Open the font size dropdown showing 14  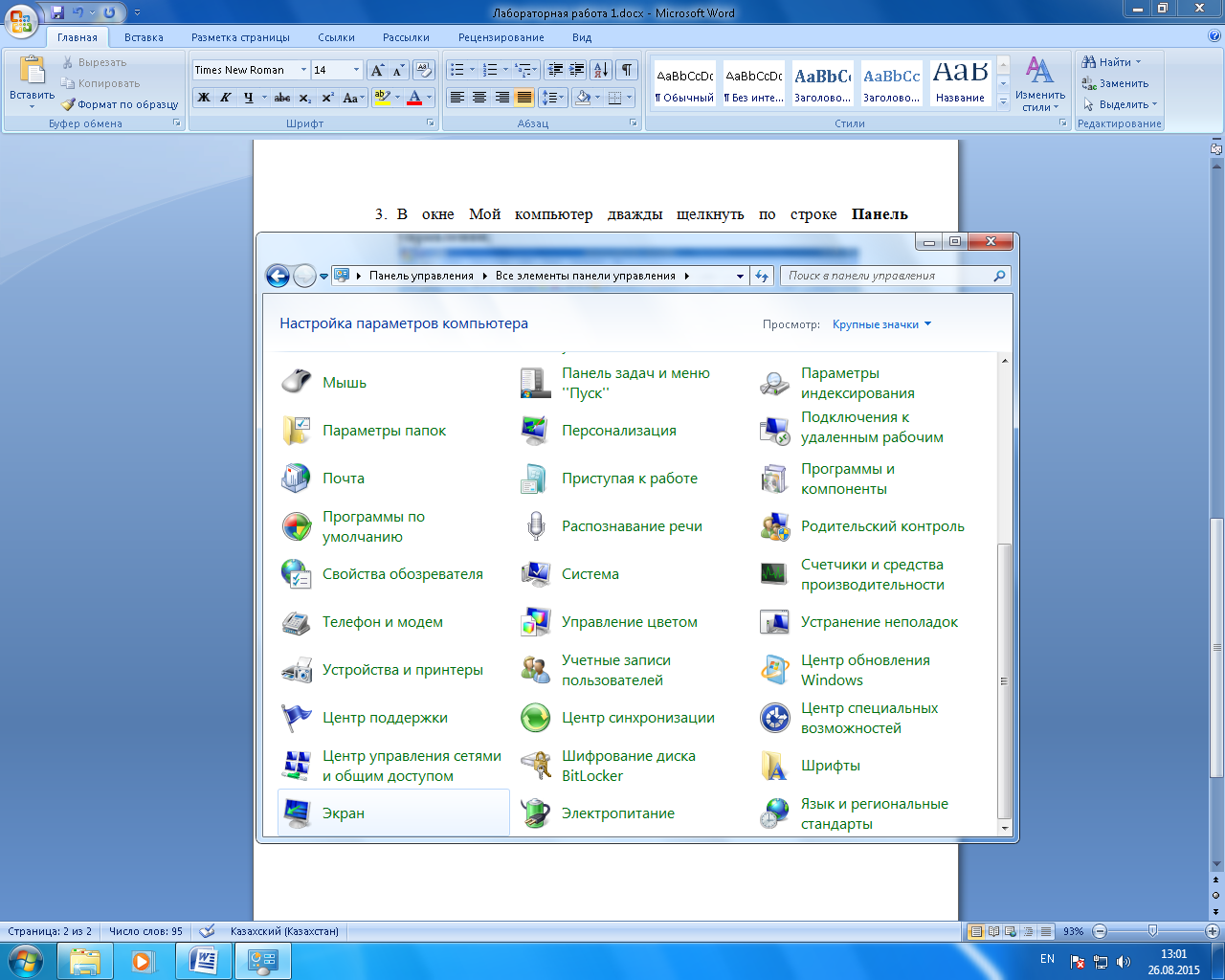357,70
